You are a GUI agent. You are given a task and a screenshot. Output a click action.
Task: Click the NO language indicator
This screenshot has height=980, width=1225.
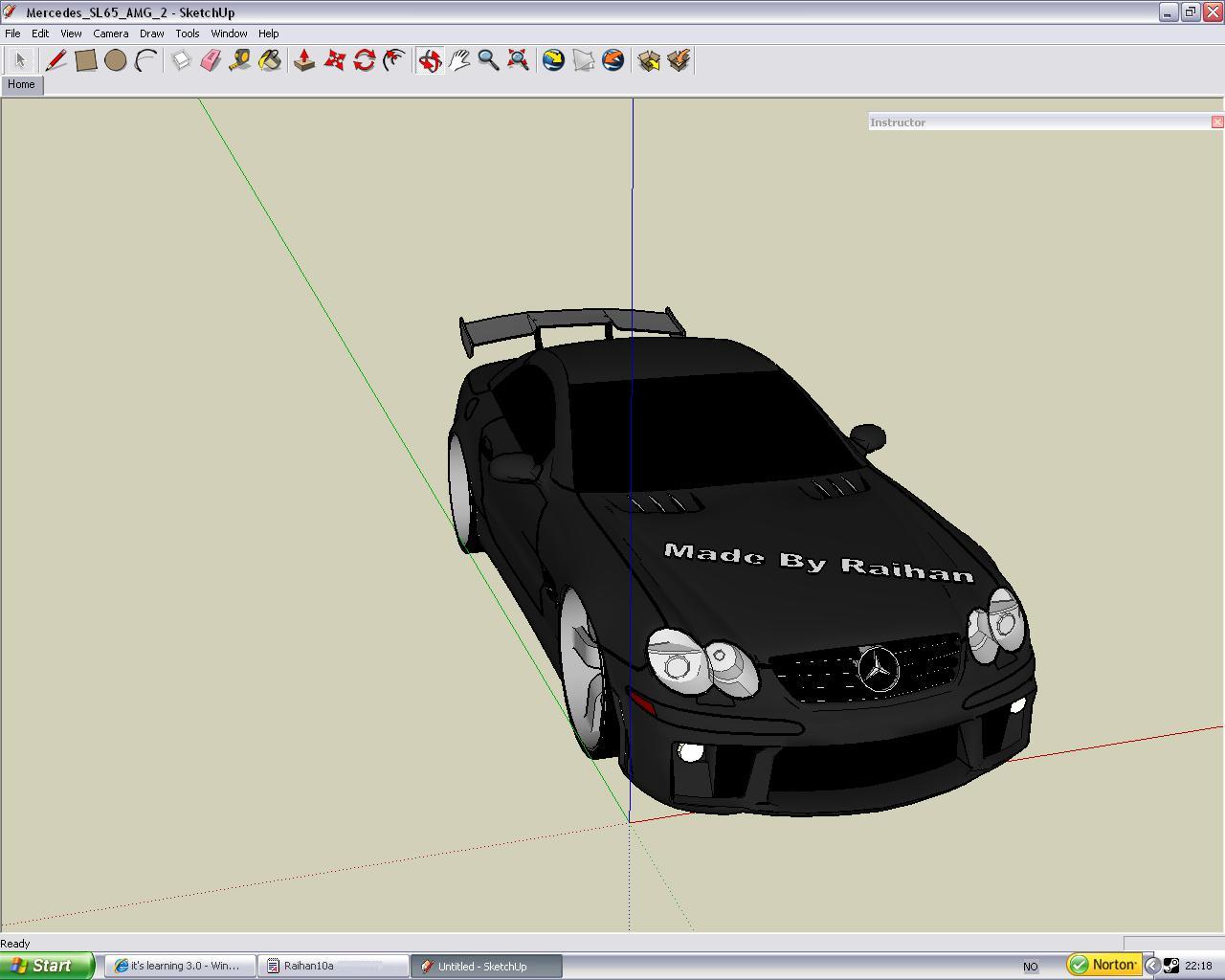1031,967
